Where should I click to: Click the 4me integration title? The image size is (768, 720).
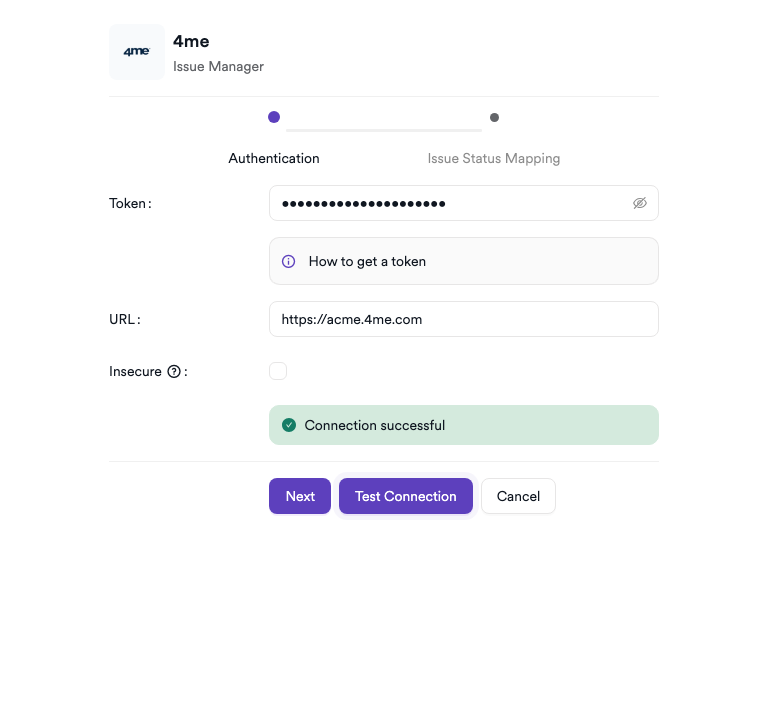pyautogui.click(x=191, y=42)
